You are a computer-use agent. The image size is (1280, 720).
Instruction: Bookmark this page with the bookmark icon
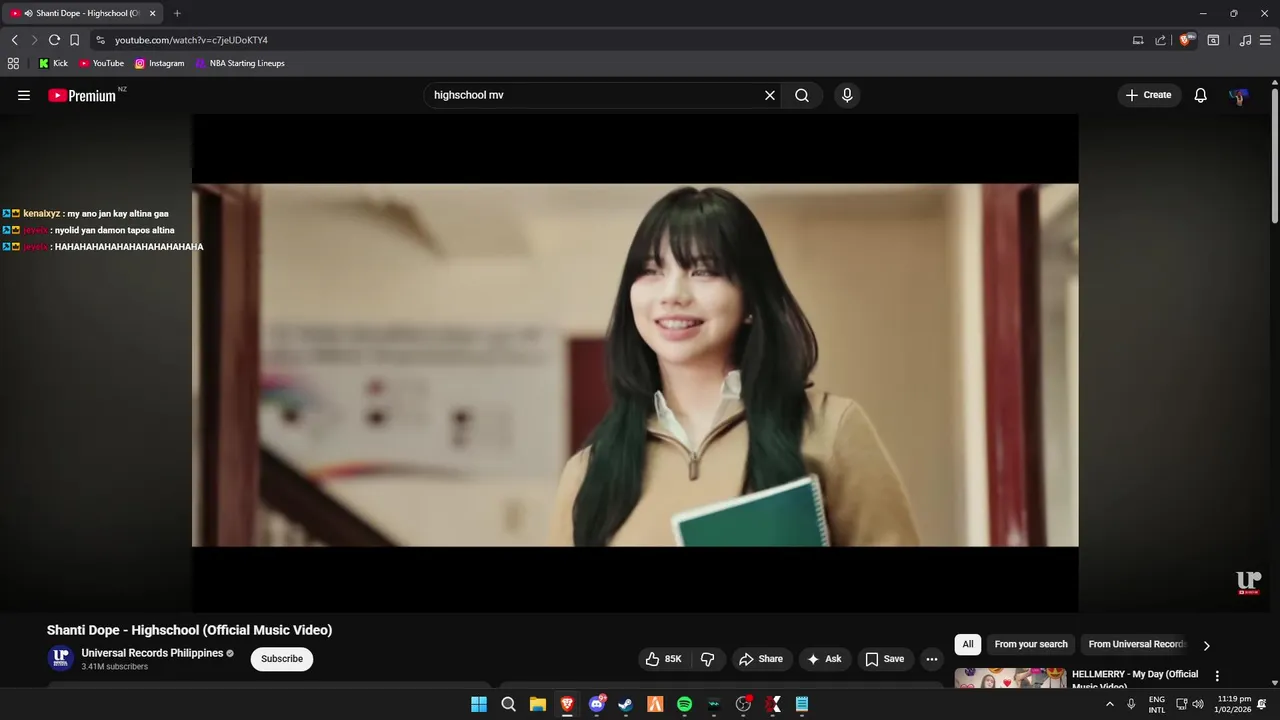[x=74, y=40]
